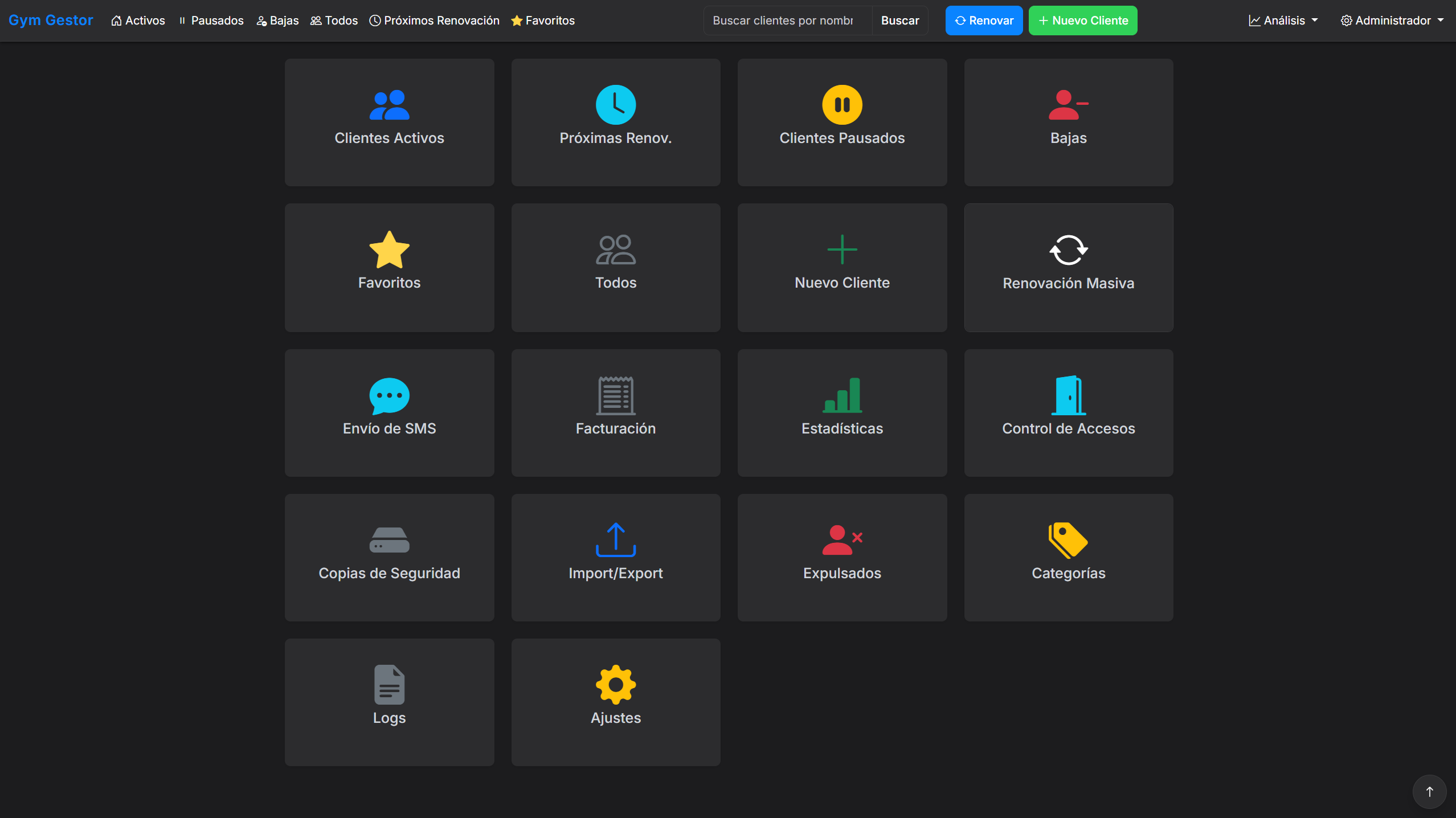Open Ajustes via gear icon

pos(615,685)
